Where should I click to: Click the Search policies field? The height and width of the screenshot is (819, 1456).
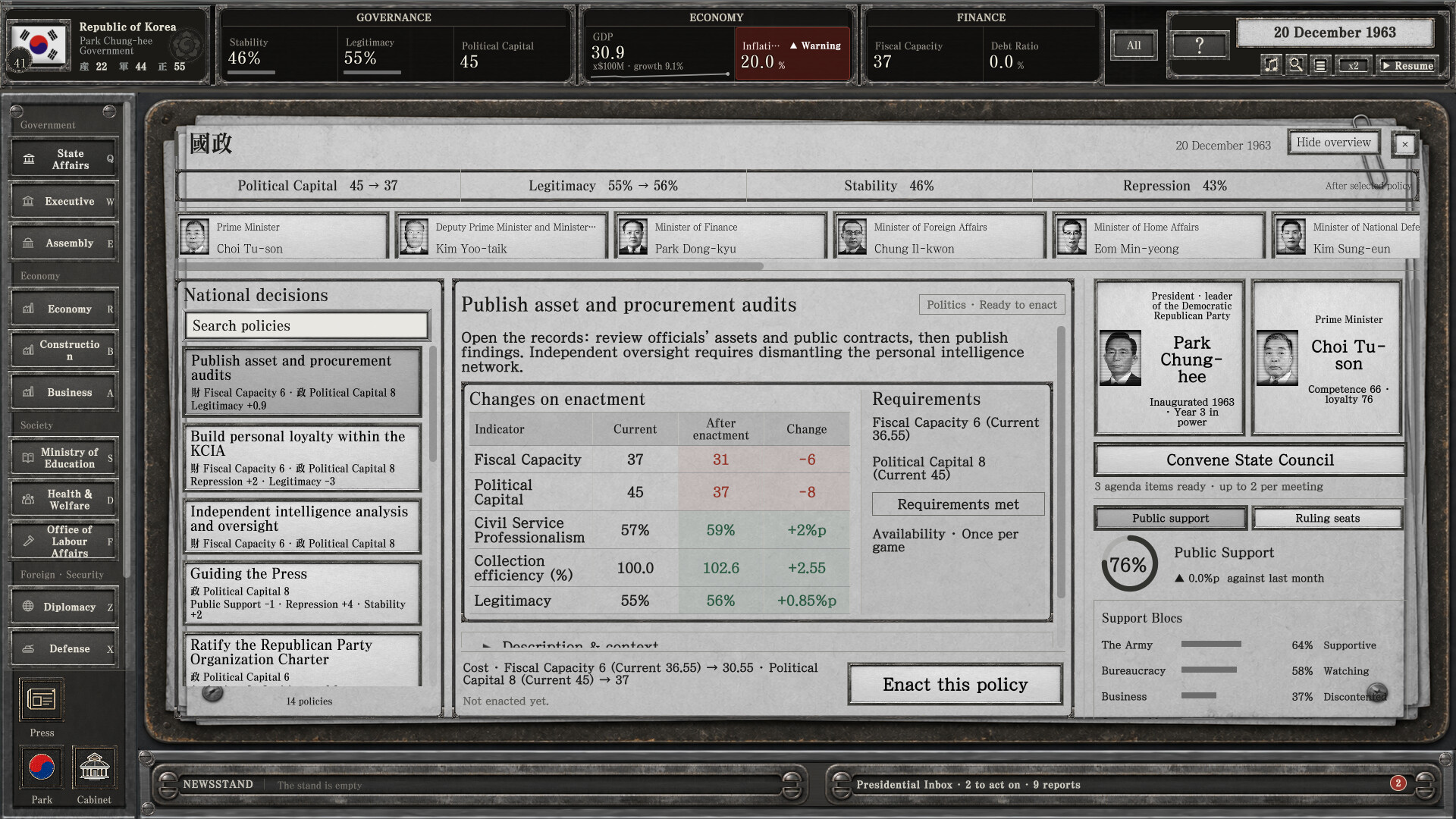tap(307, 326)
